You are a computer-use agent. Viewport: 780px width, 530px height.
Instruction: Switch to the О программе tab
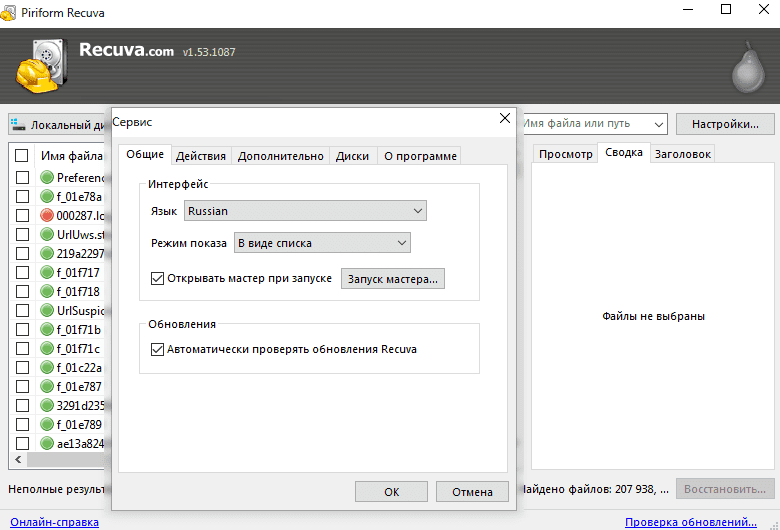coord(420,156)
